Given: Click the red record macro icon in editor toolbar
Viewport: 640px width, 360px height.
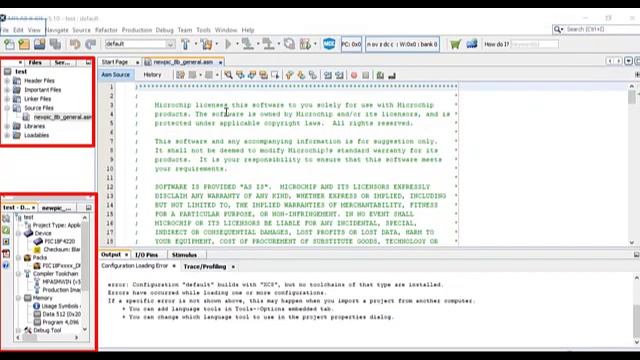Looking at the screenshot, I should coord(354,76).
